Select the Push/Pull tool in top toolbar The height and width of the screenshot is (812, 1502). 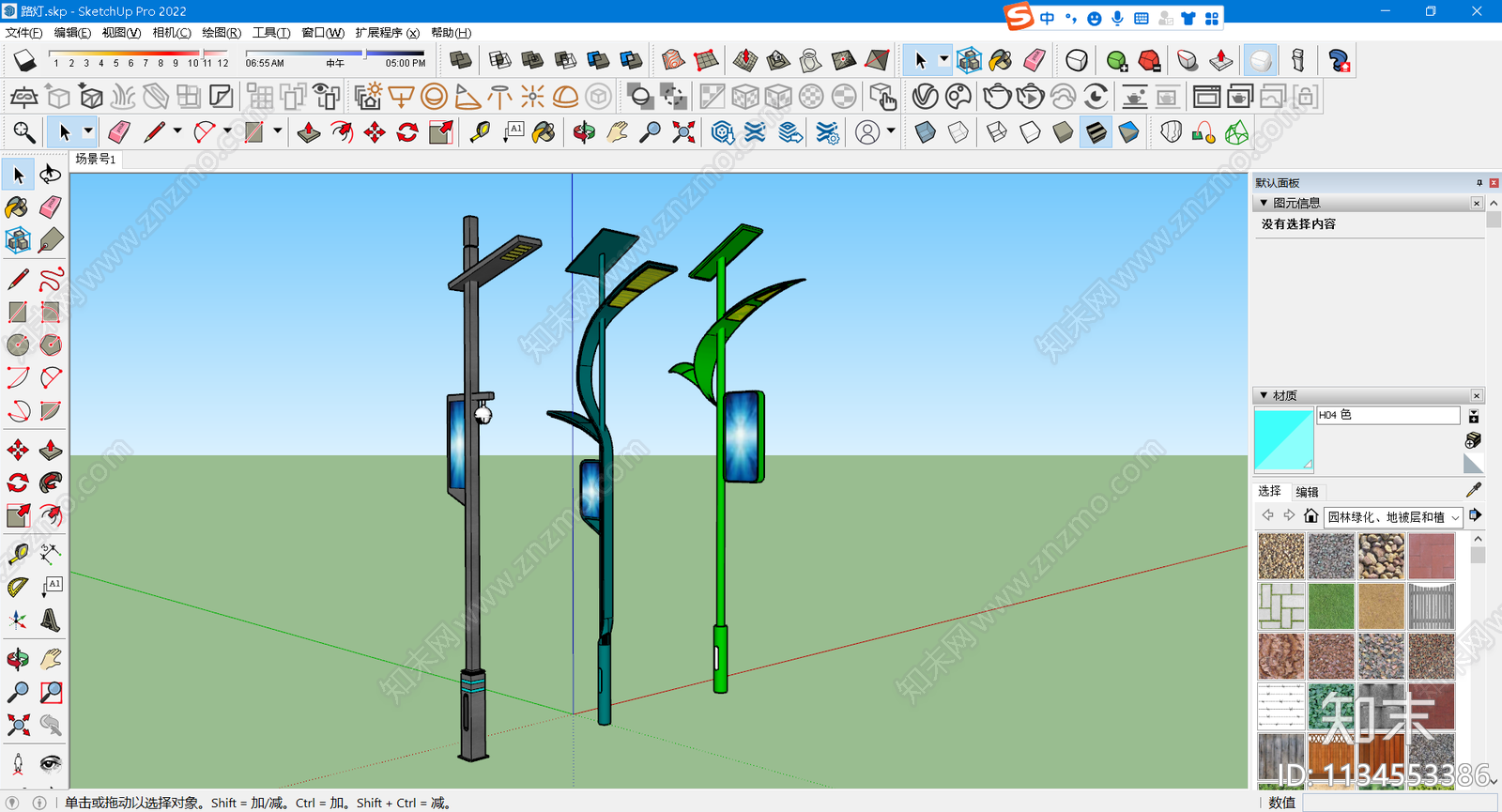tap(308, 132)
